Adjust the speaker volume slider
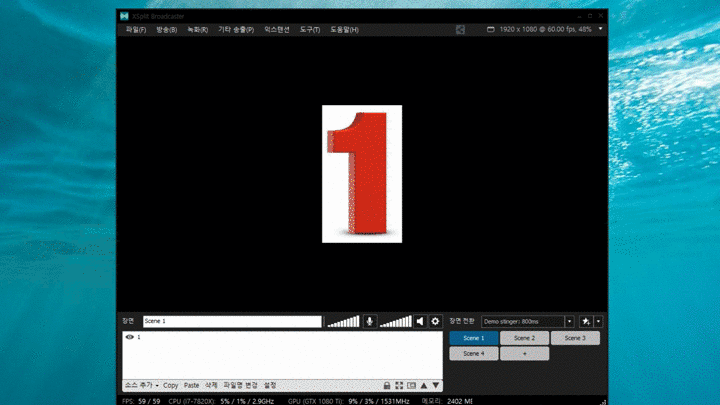The image size is (720, 405). pos(395,321)
